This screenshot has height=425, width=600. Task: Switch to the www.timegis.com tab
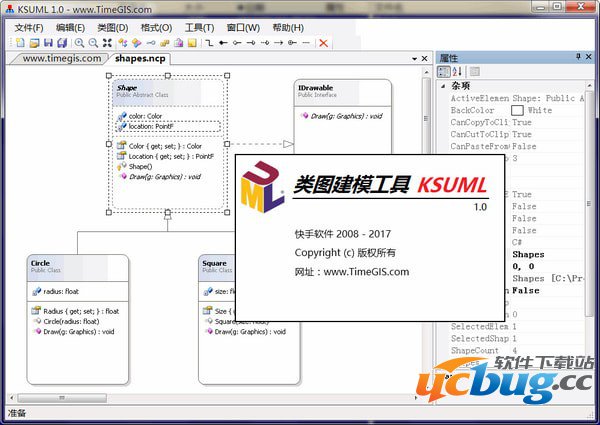tap(61, 58)
